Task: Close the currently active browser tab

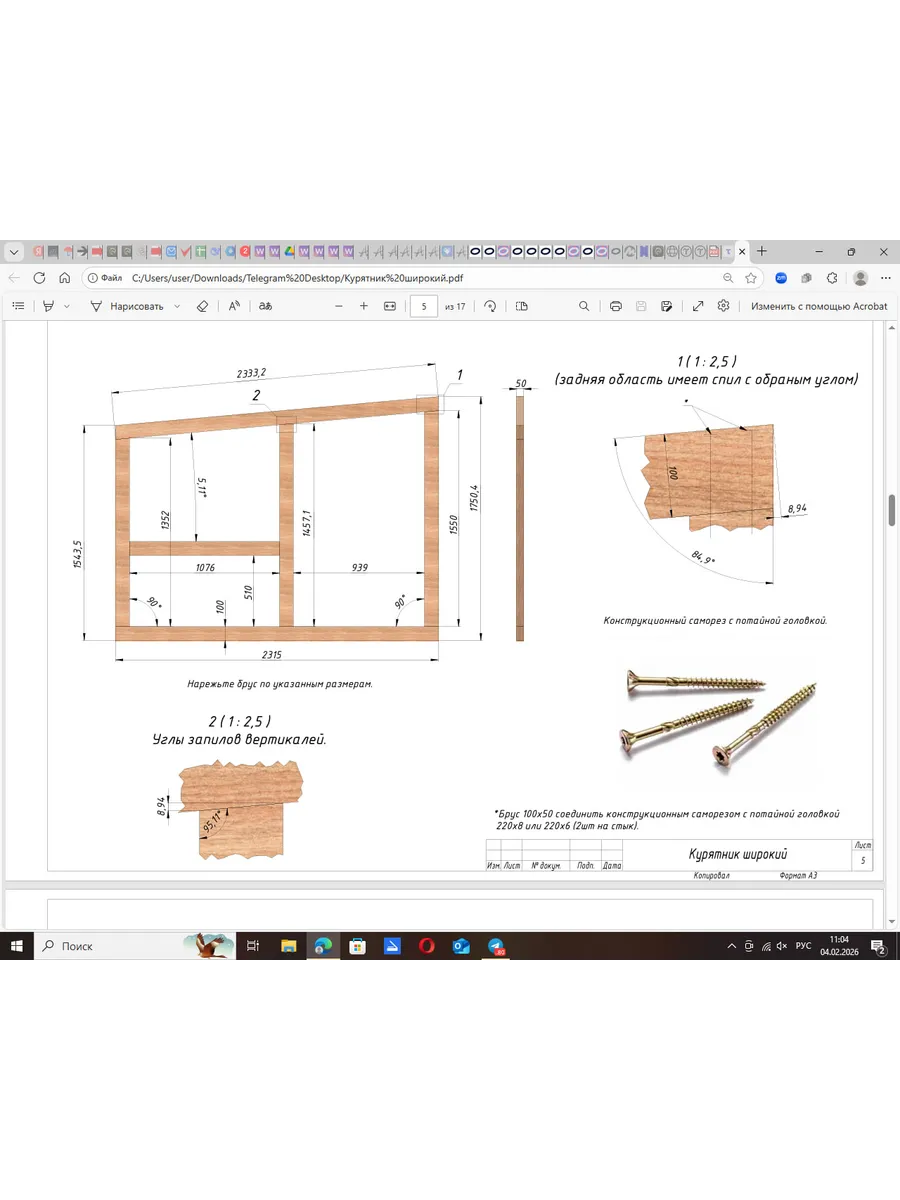Action: (742, 252)
